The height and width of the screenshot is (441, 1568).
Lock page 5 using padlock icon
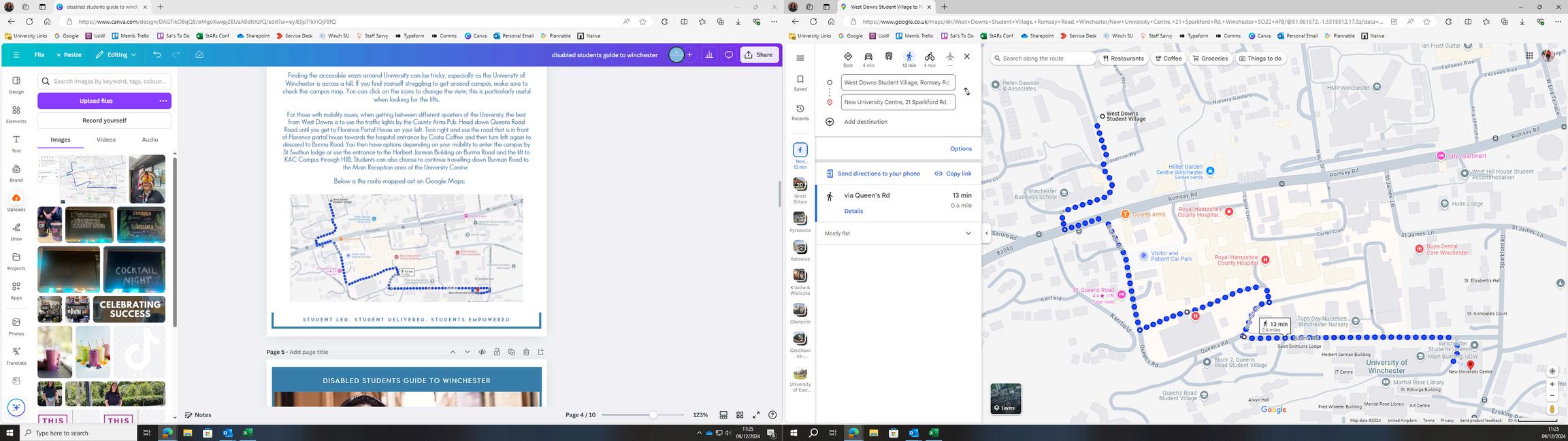pyautogui.click(x=497, y=352)
